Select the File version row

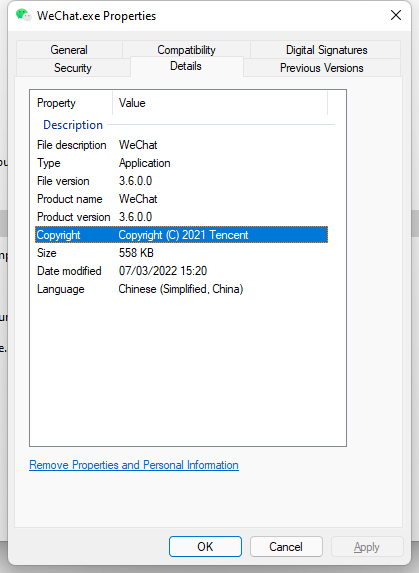pyautogui.click(x=182, y=181)
